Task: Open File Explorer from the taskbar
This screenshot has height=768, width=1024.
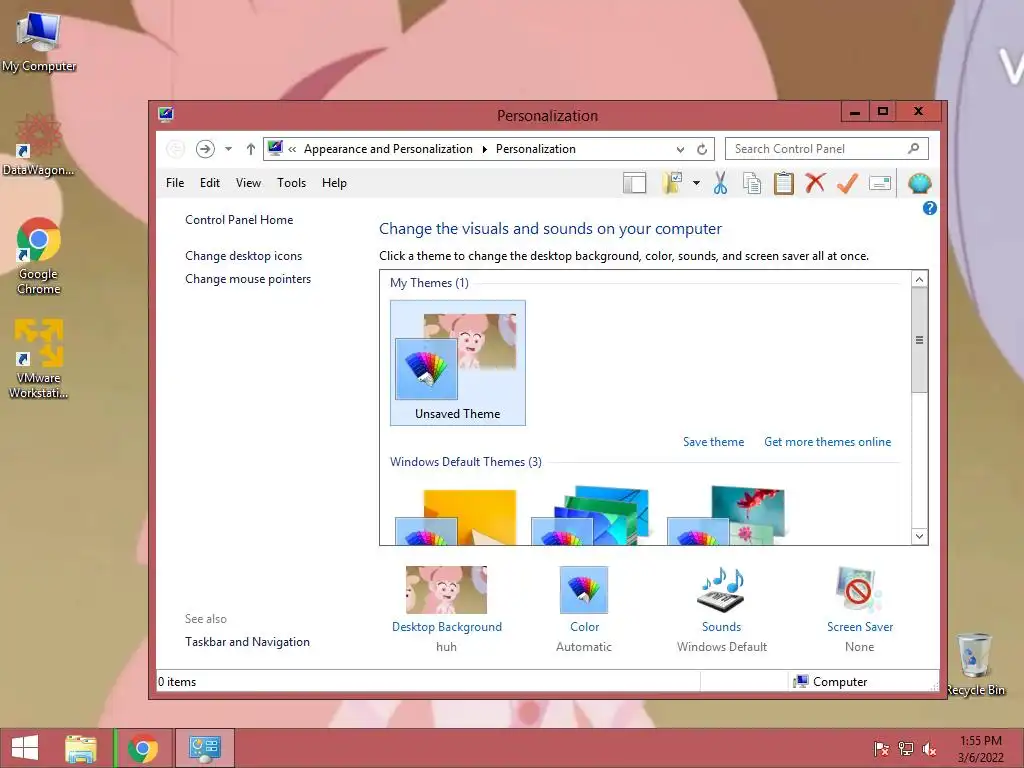Action: tap(81, 748)
